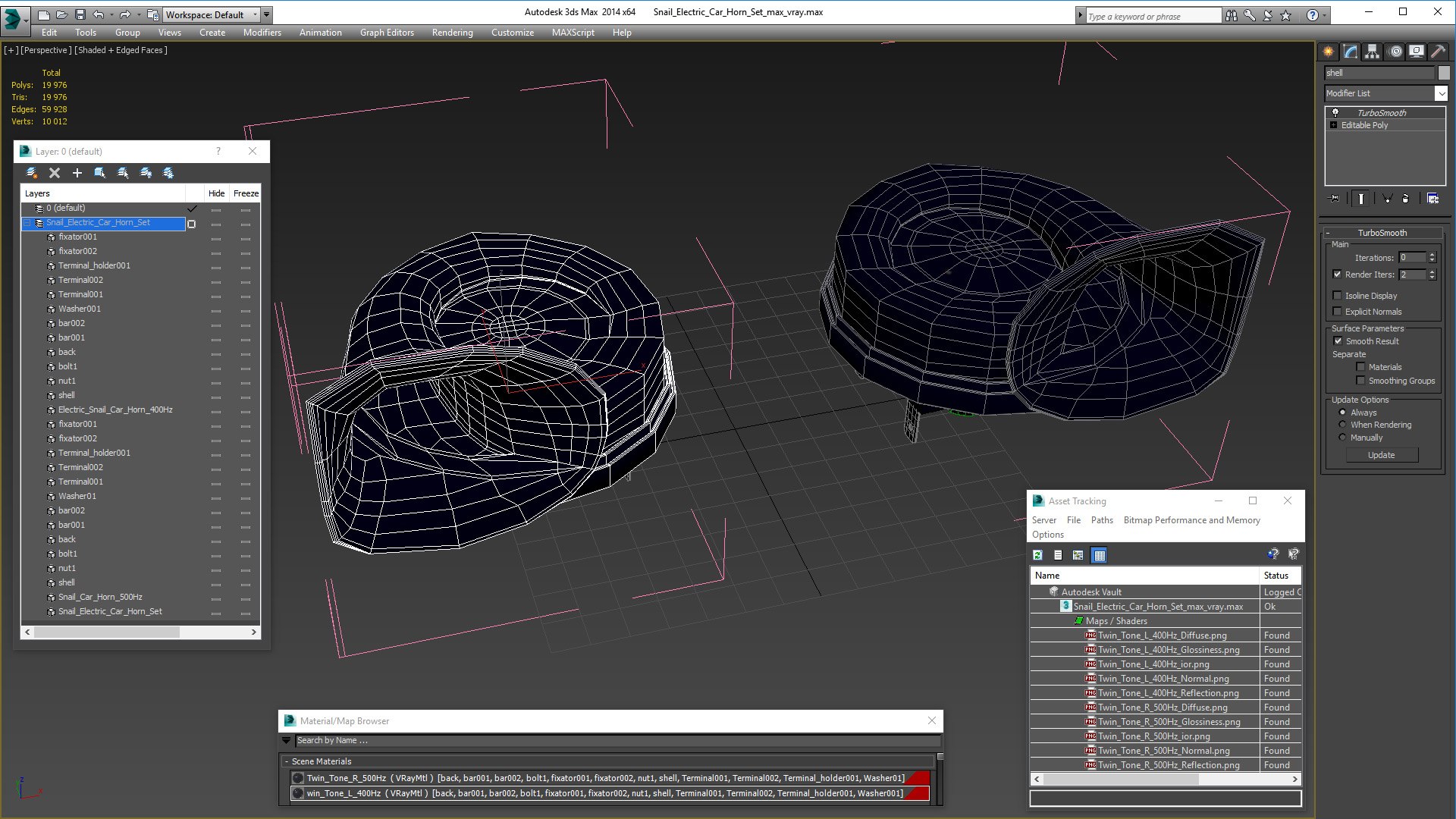
Task: Click Freeze column header in Layer dialog
Action: pyautogui.click(x=246, y=193)
